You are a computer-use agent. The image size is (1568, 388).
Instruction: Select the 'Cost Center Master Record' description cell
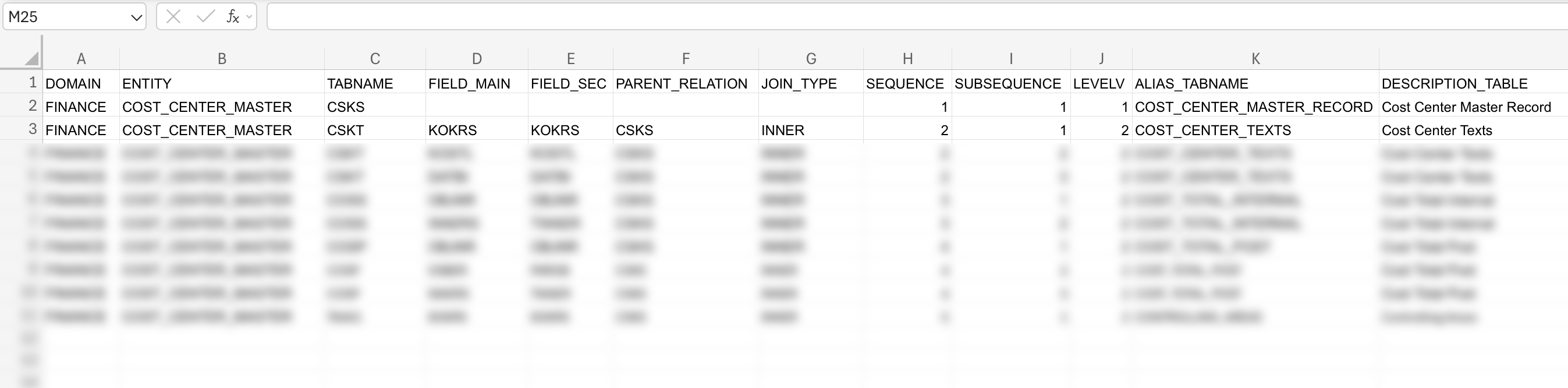click(1467, 107)
